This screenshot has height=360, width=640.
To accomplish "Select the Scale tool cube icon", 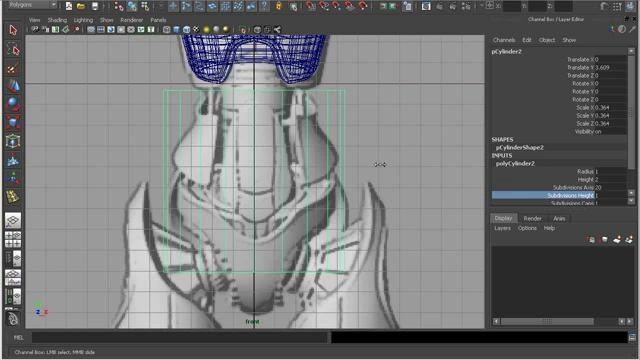I will [13, 122].
